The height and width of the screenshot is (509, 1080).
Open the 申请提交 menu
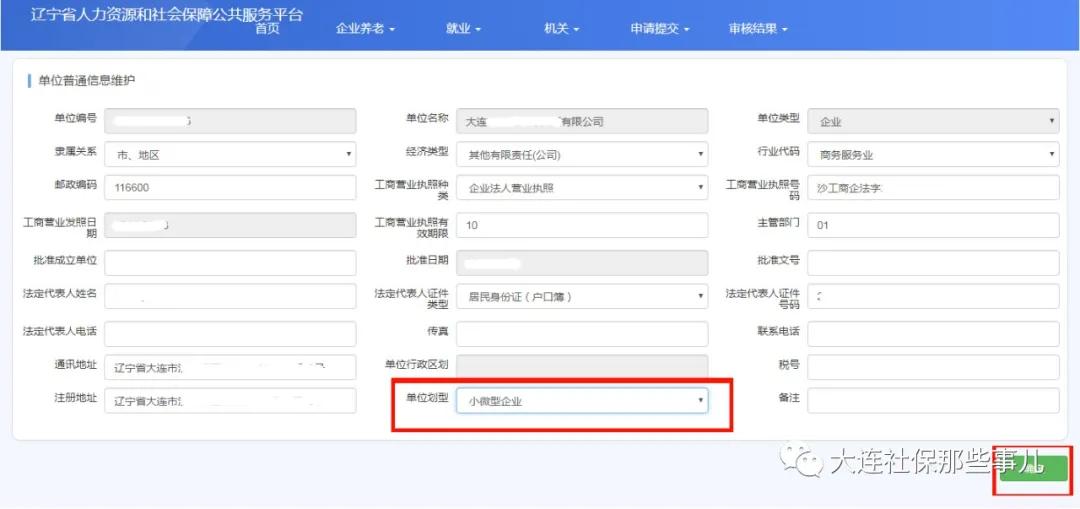pyautogui.click(x=660, y=30)
